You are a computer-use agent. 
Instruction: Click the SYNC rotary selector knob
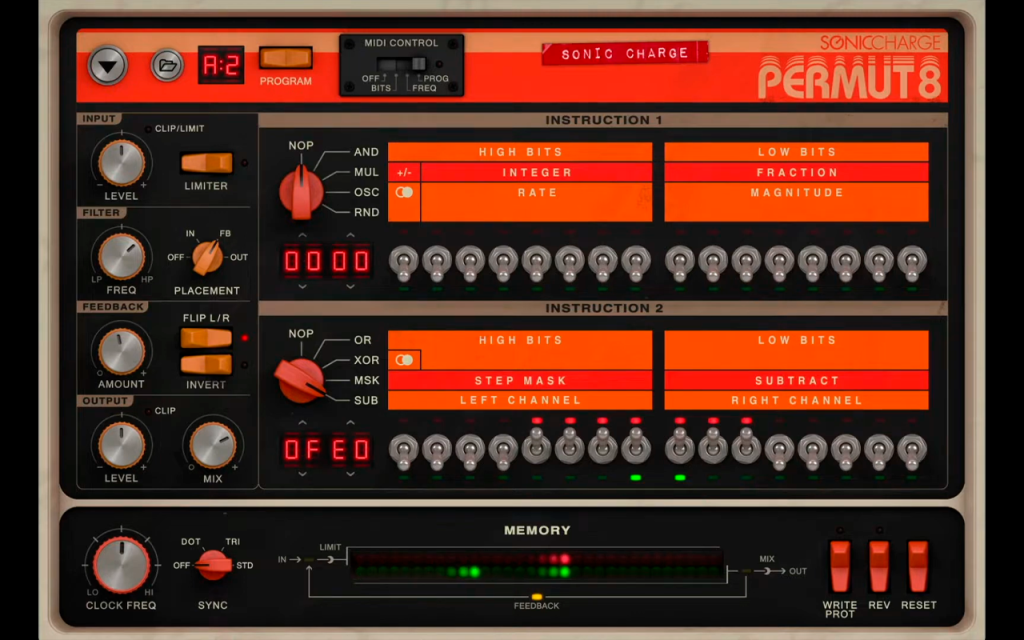[x=214, y=566]
